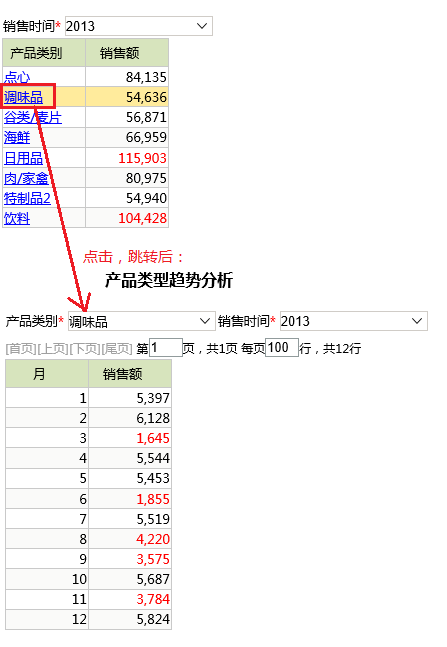Jump to last page via 尾页
The image size is (447, 647).
[116, 349]
